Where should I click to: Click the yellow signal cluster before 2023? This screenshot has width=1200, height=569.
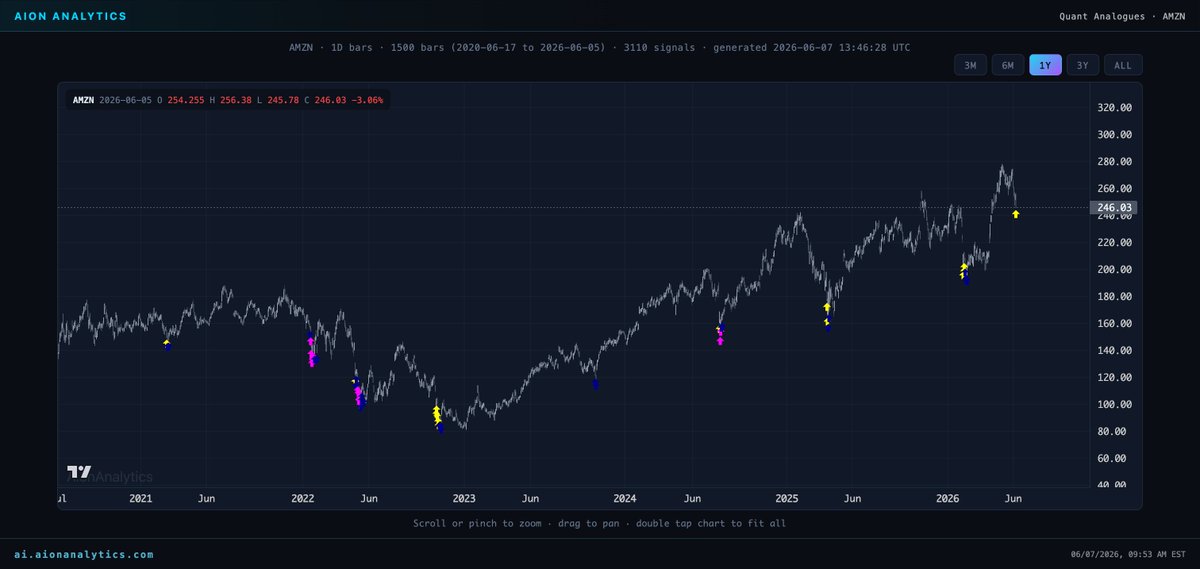(437, 415)
